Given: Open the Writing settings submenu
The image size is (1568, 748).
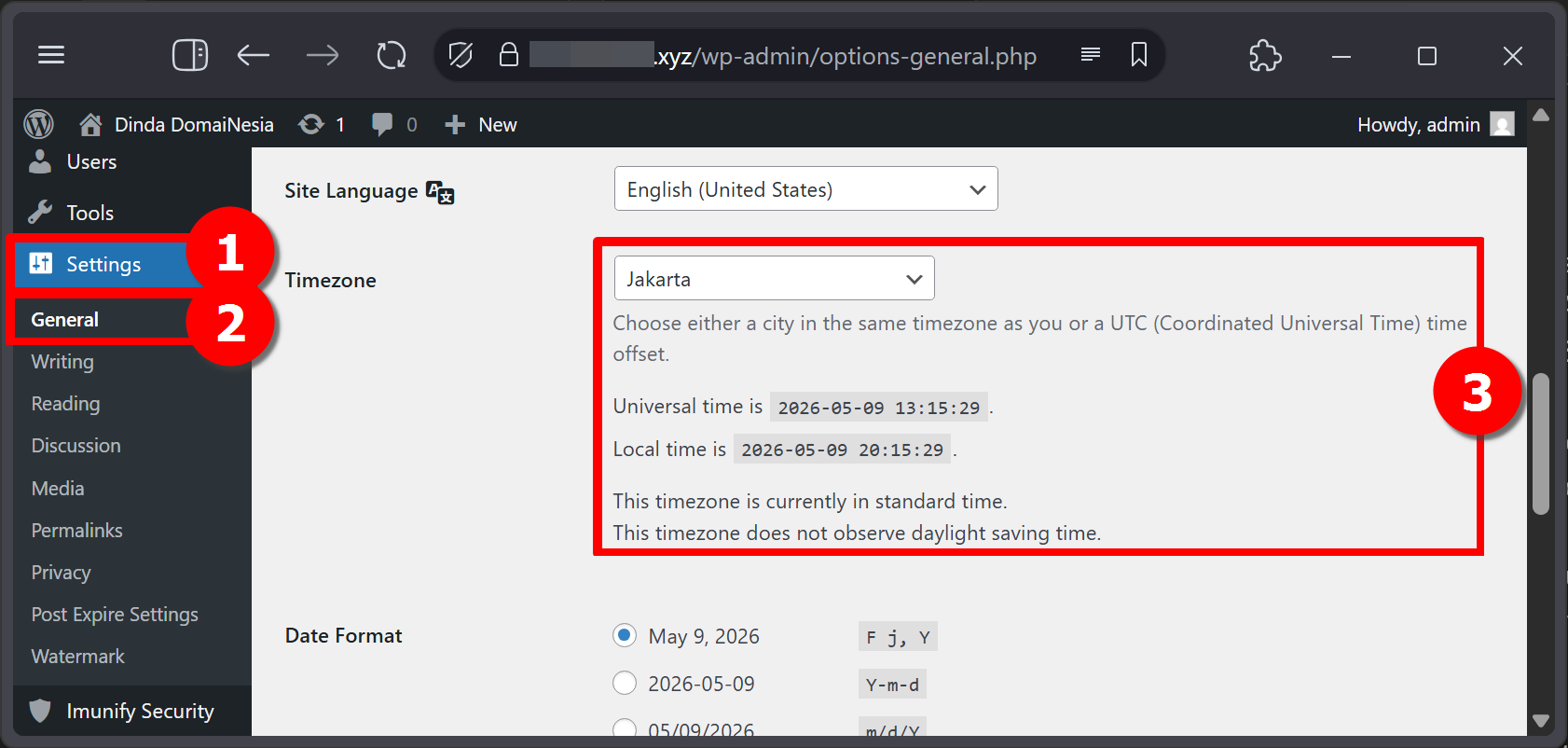Looking at the screenshot, I should [62, 361].
